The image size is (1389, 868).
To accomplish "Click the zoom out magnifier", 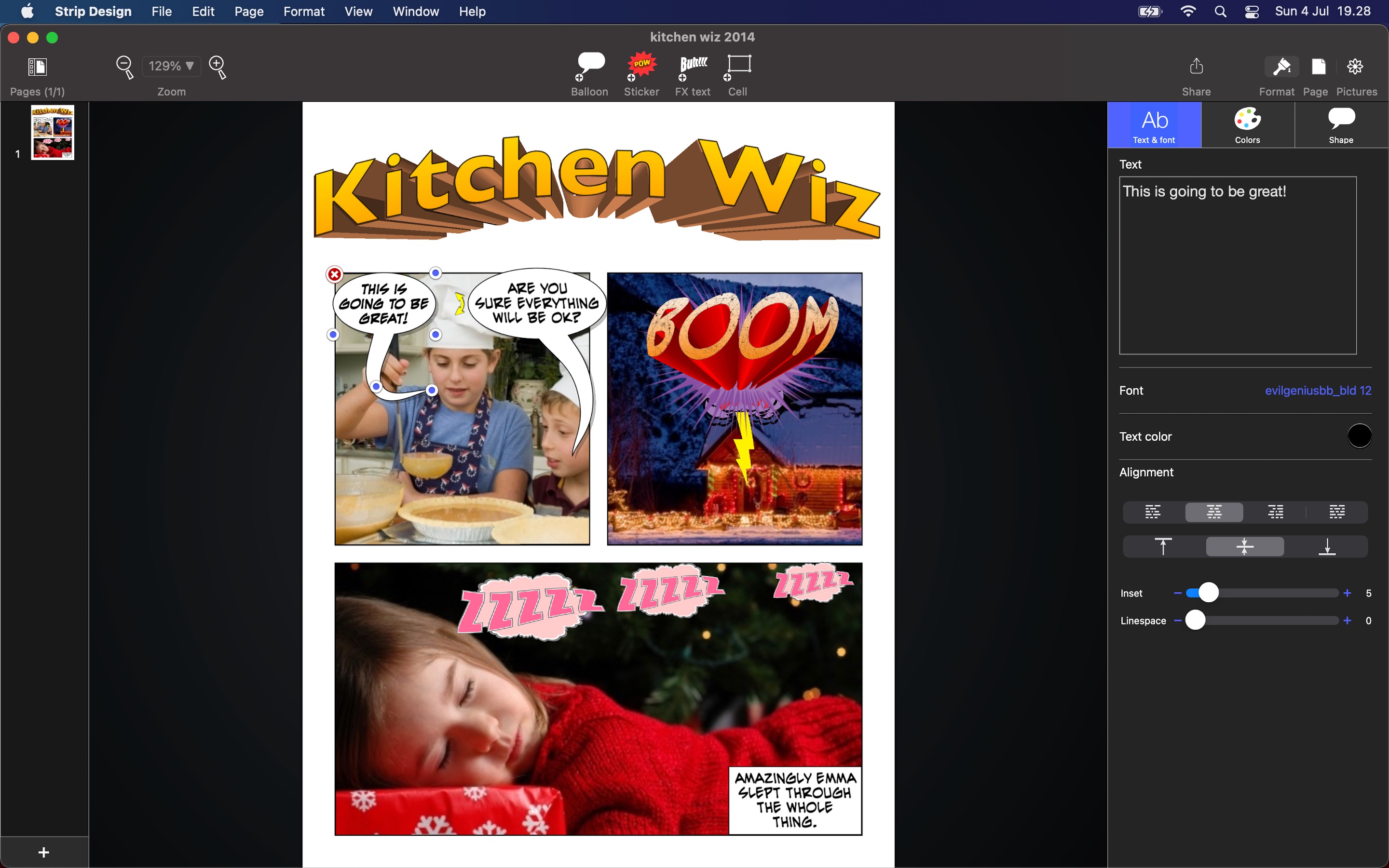I will (x=124, y=66).
